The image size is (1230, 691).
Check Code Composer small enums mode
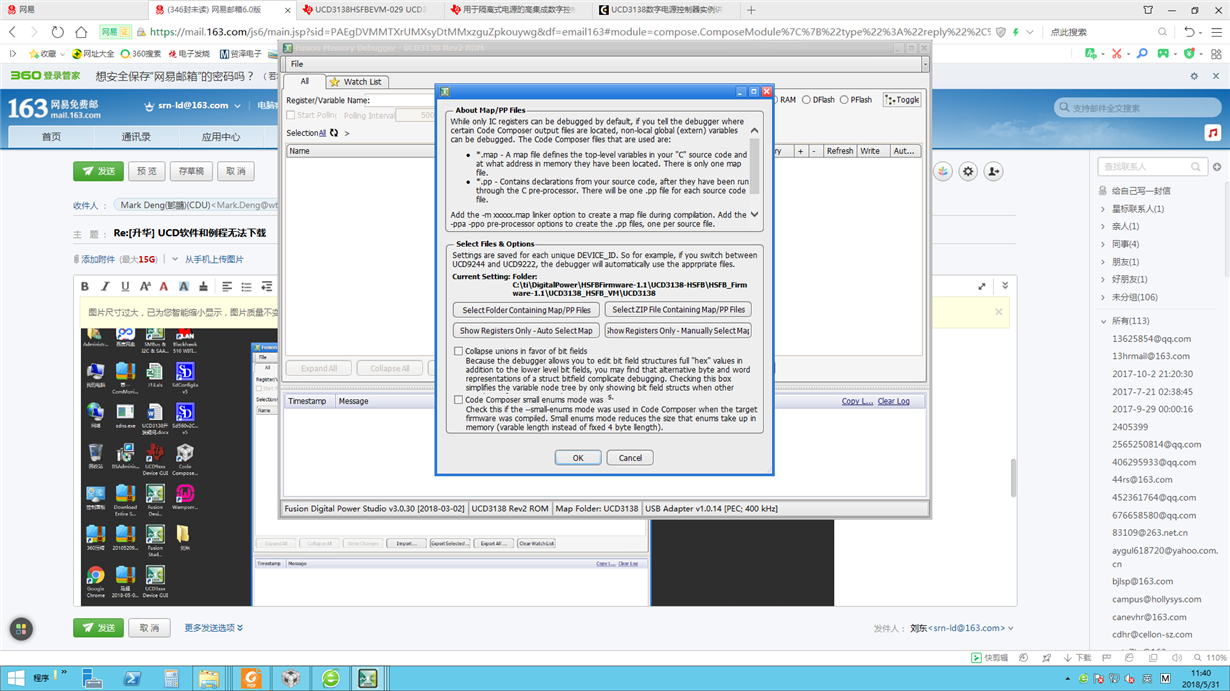(x=459, y=399)
